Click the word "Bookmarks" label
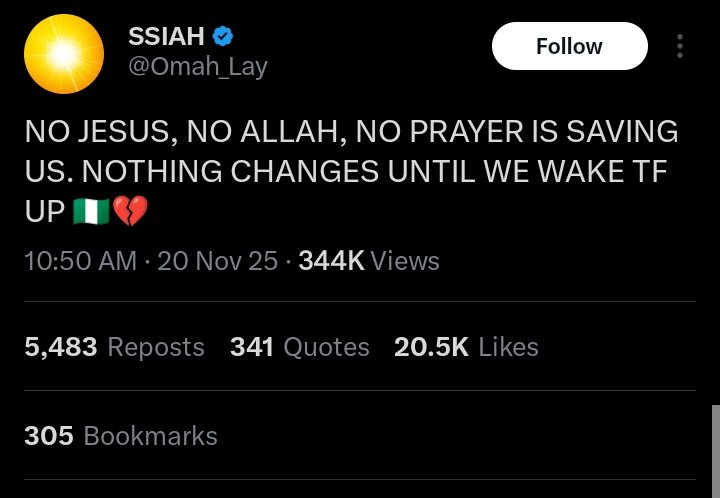 (150, 436)
